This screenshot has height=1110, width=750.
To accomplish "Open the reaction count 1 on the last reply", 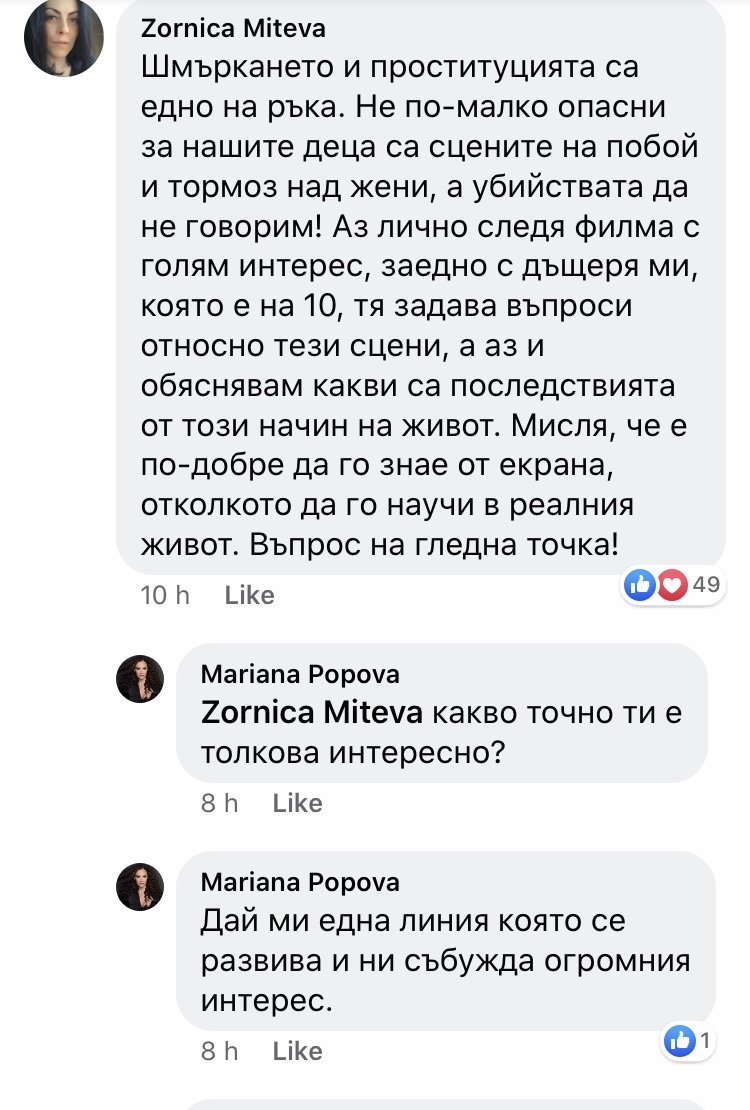I will [x=704, y=1041].
